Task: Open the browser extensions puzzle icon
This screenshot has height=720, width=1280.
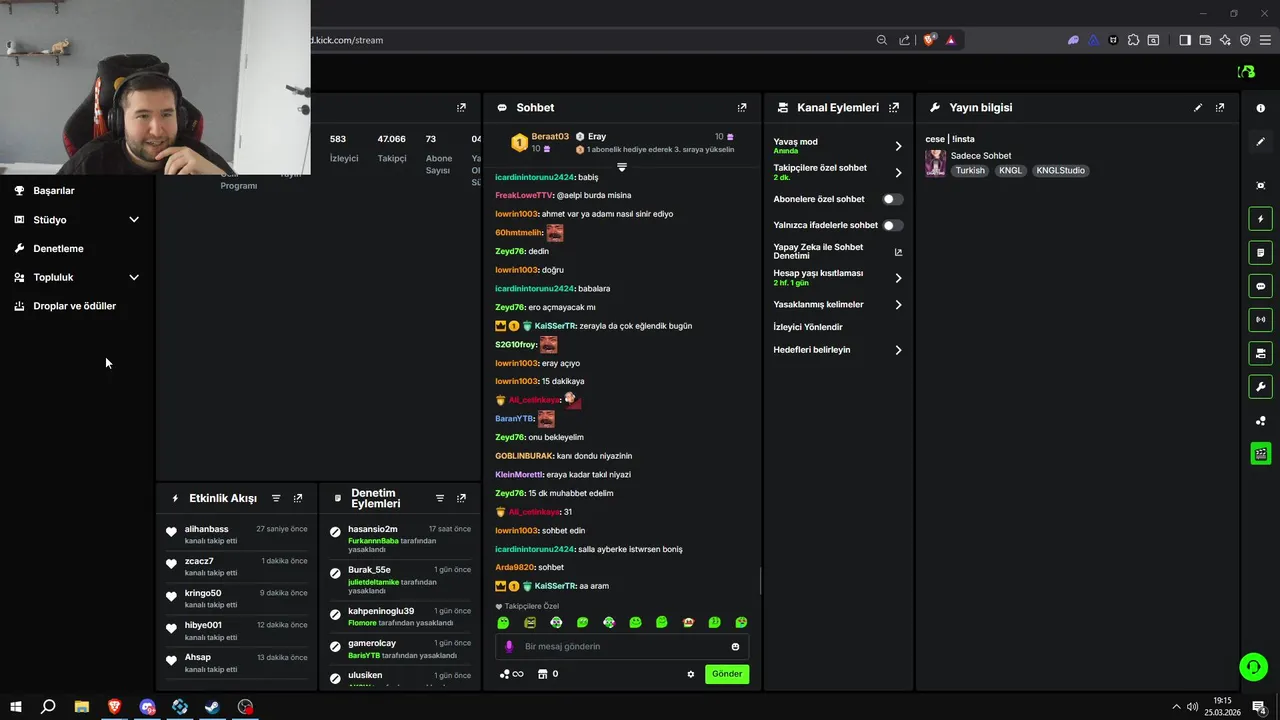Action: tap(1133, 40)
